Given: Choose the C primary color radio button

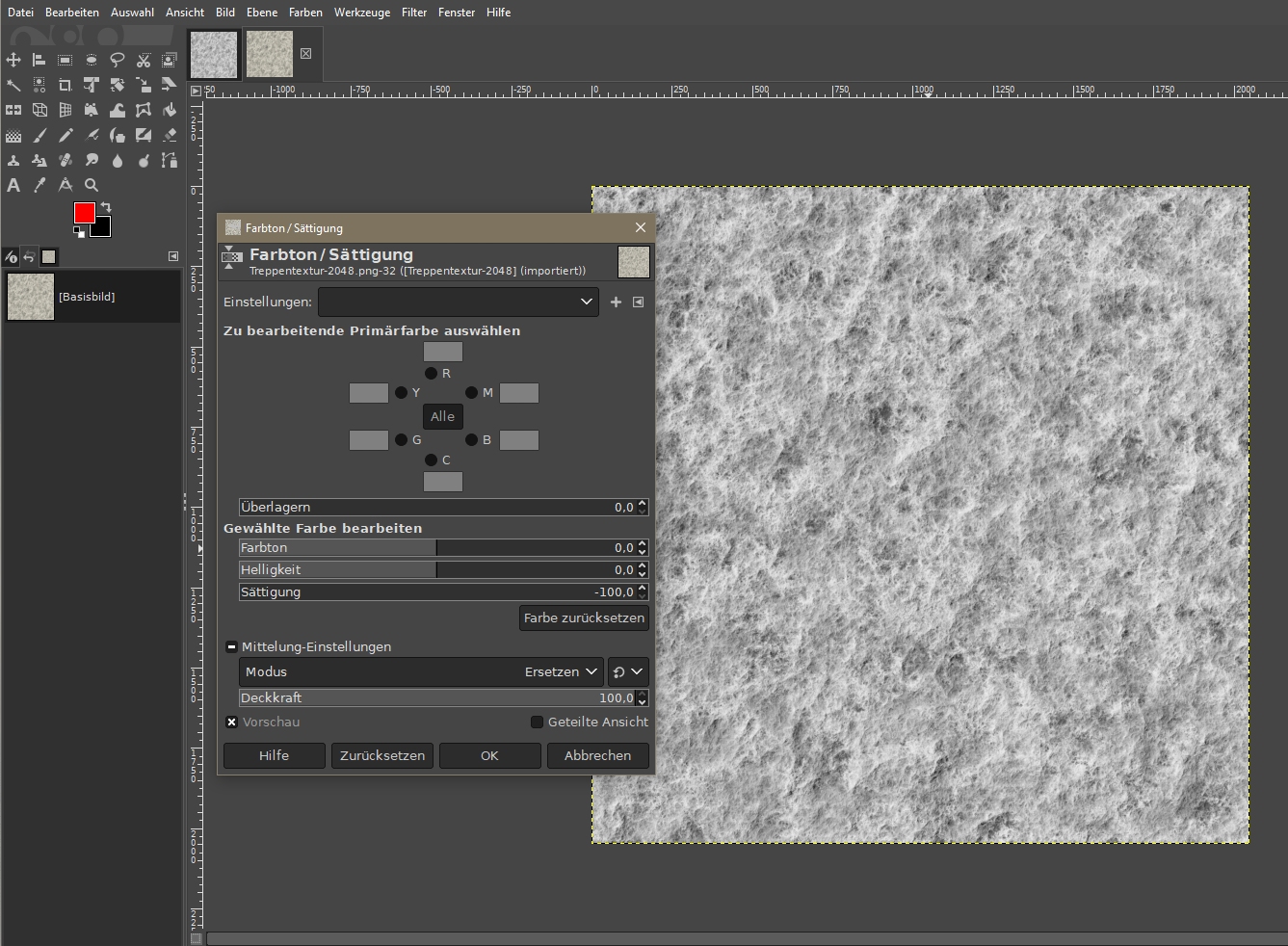Looking at the screenshot, I should tap(431, 460).
